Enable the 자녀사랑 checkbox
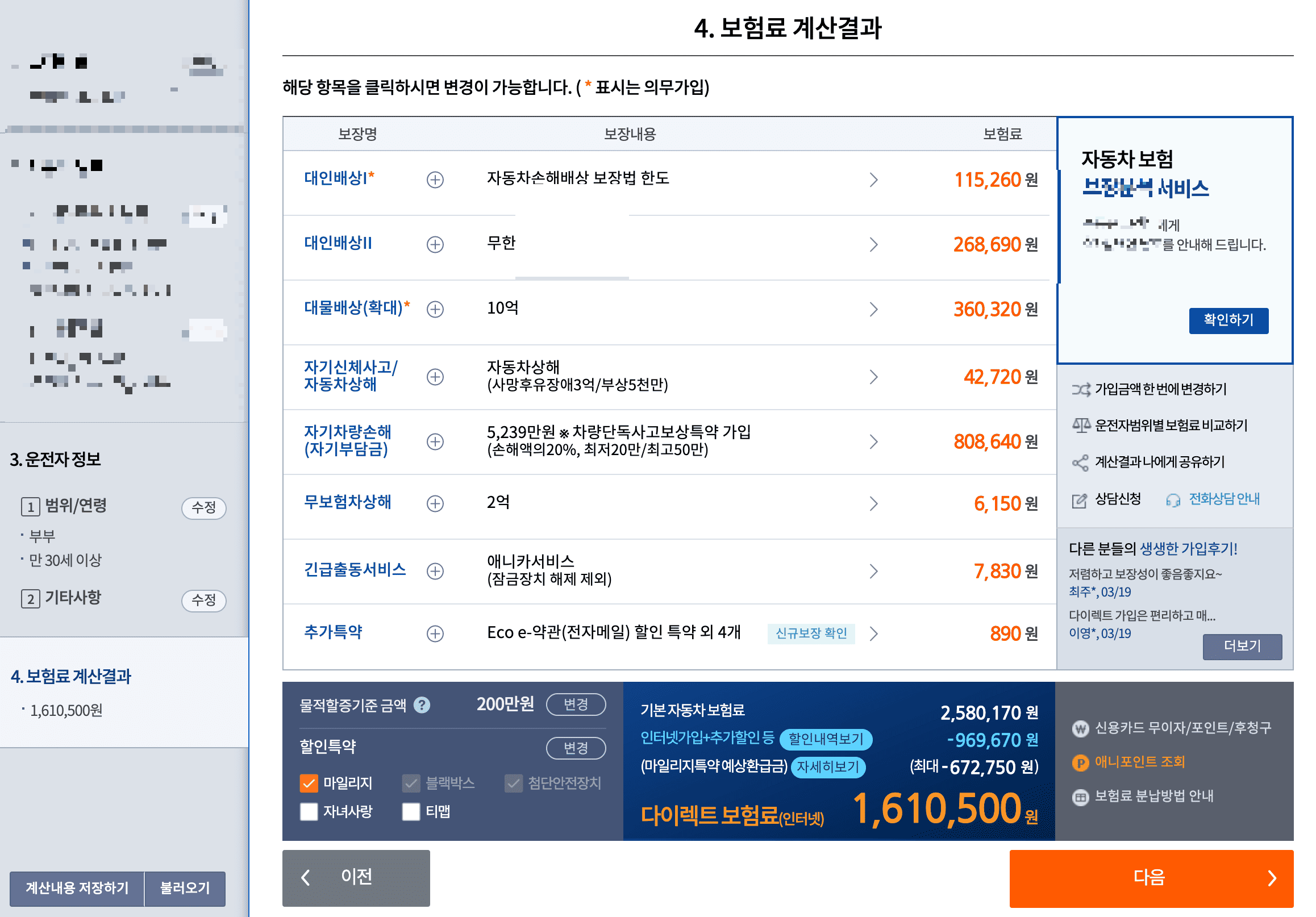Viewport: 1316px width, 917px height. (309, 811)
